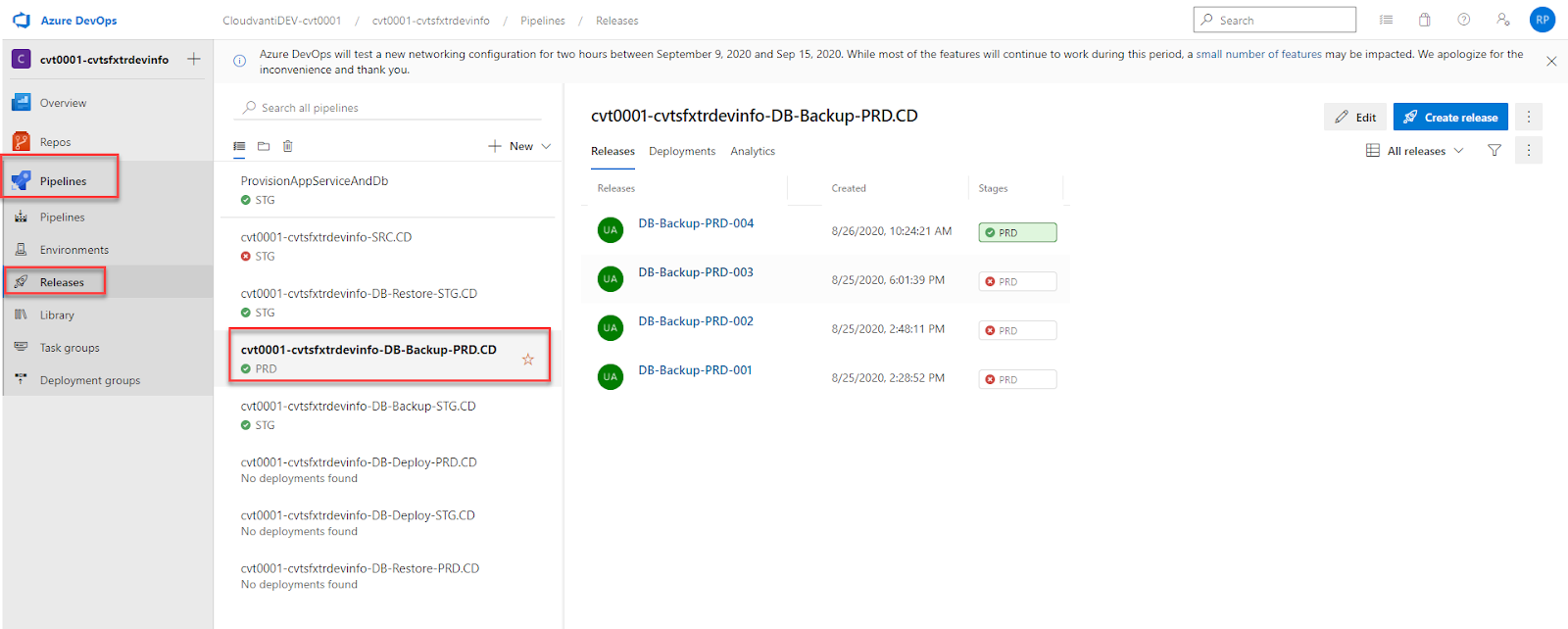Click the failed PRD stage of DB-Backup-PRD-001
Screen dimensions: 1568x629
coord(1017,379)
